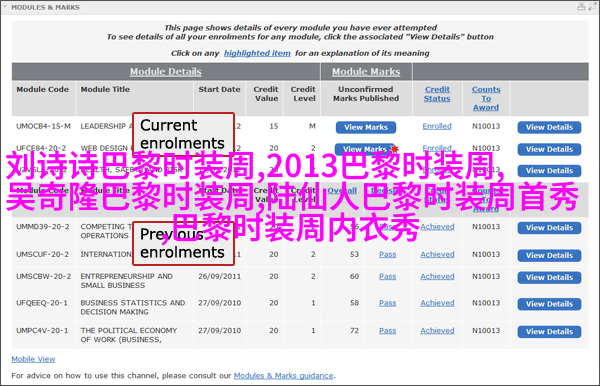Open Modules & Marks guidance link
Viewport: 600px width, 386px height.
tap(284, 376)
